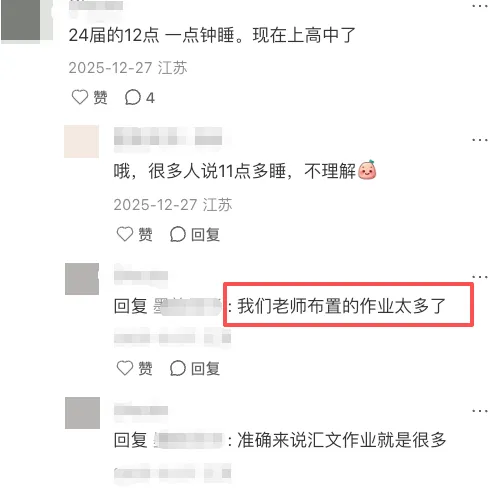Open three-dot menu beside '汇文作业' reply
The width and height of the screenshot is (502, 492).
click(x=480, y=411)
